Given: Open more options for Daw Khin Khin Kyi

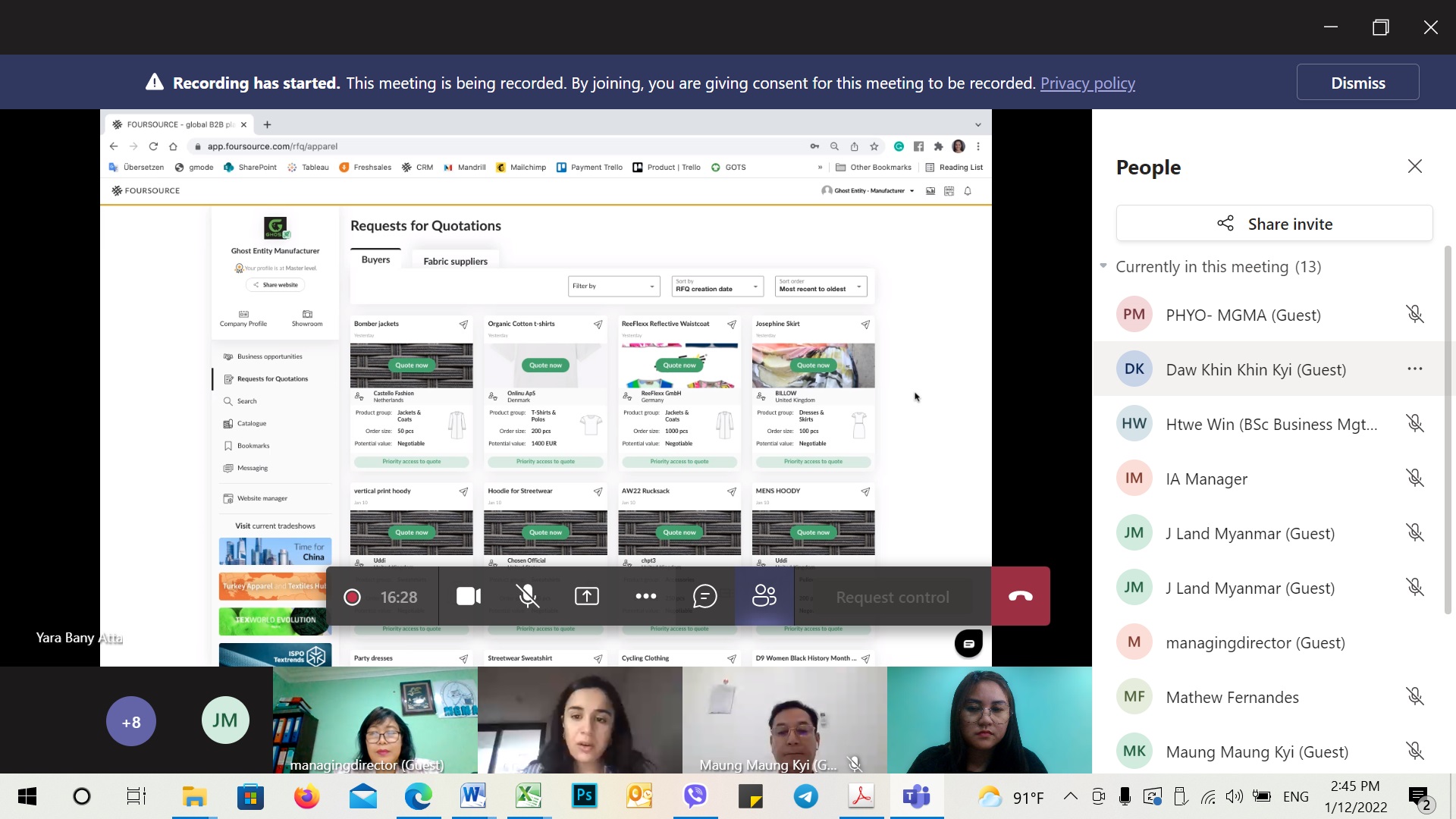Looking at the screenshot, I should [1415, 369].
